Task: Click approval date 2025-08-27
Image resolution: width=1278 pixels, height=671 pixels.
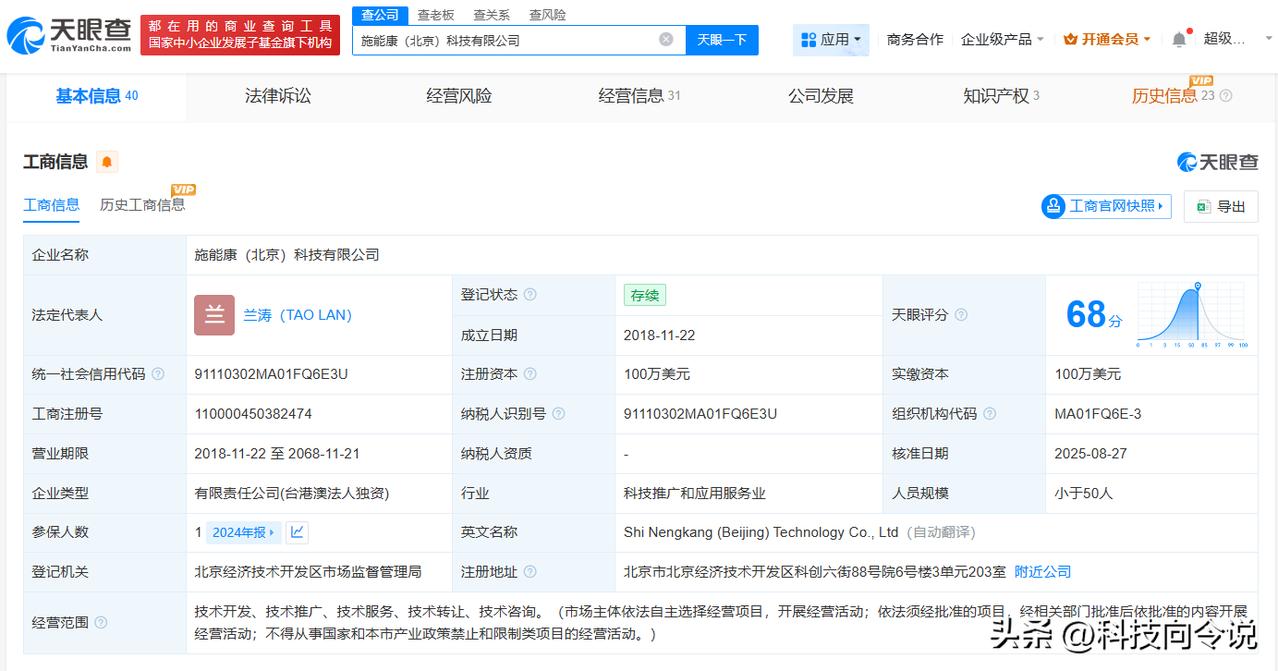Action: pos(1091,453)
